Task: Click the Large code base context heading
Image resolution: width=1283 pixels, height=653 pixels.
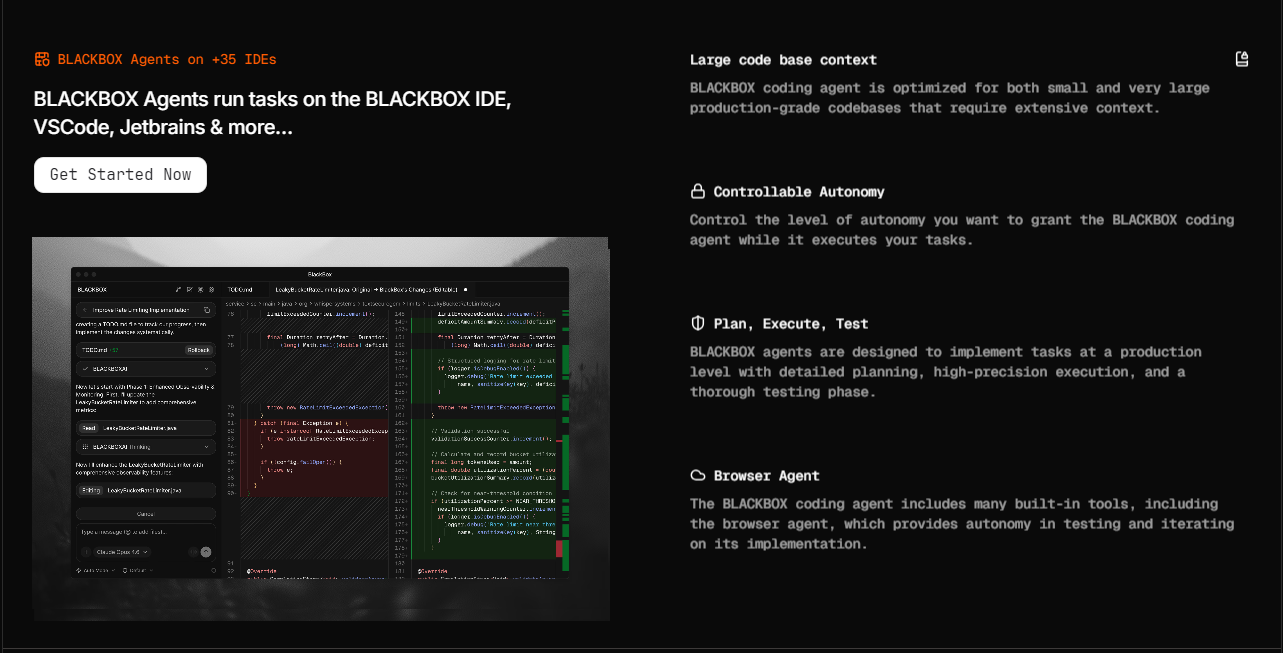Action: (783, 59)
